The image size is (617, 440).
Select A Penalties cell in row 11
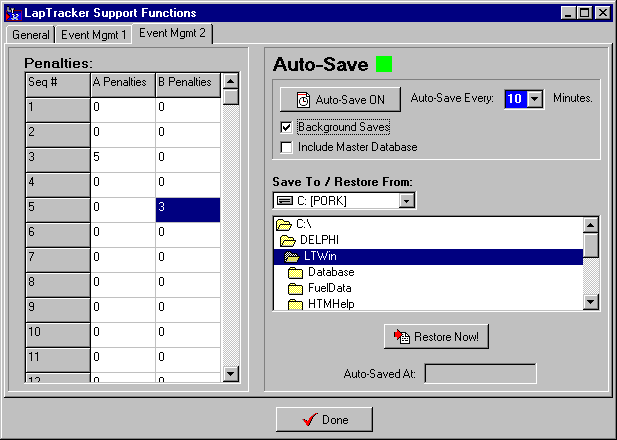[123, 360]
